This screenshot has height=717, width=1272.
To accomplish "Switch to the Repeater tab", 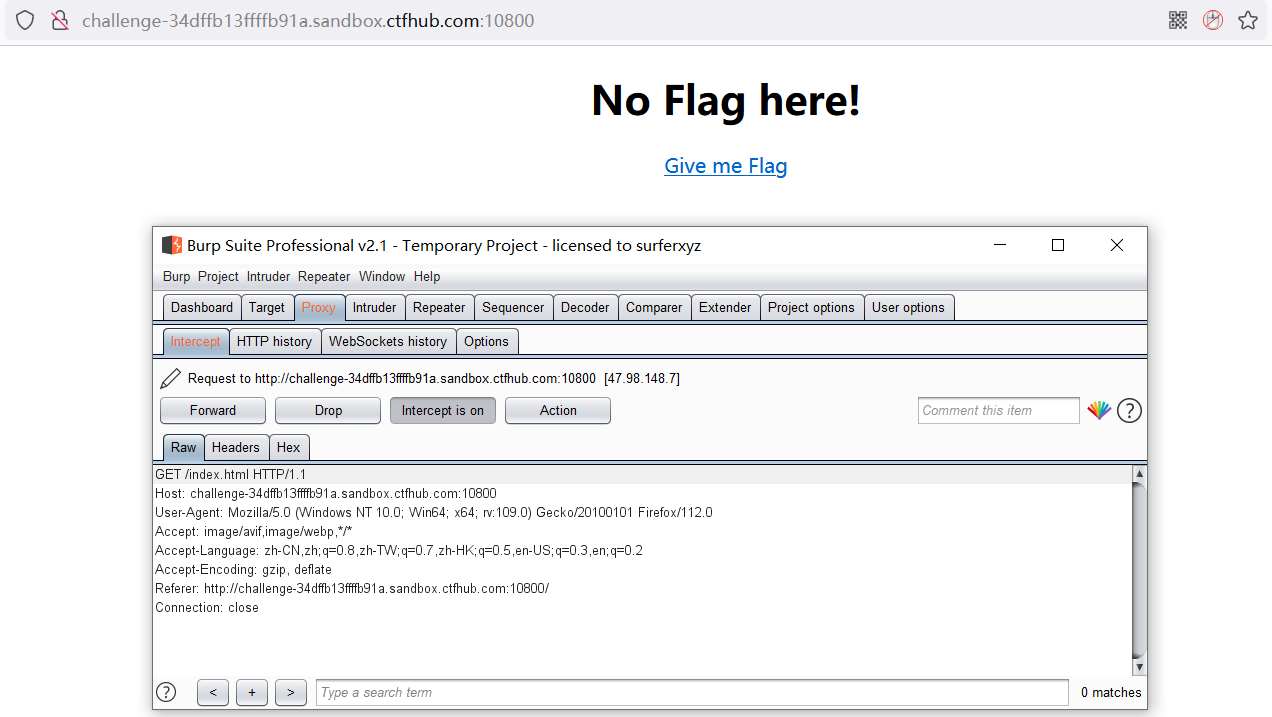I will click(x=439, y=307).
